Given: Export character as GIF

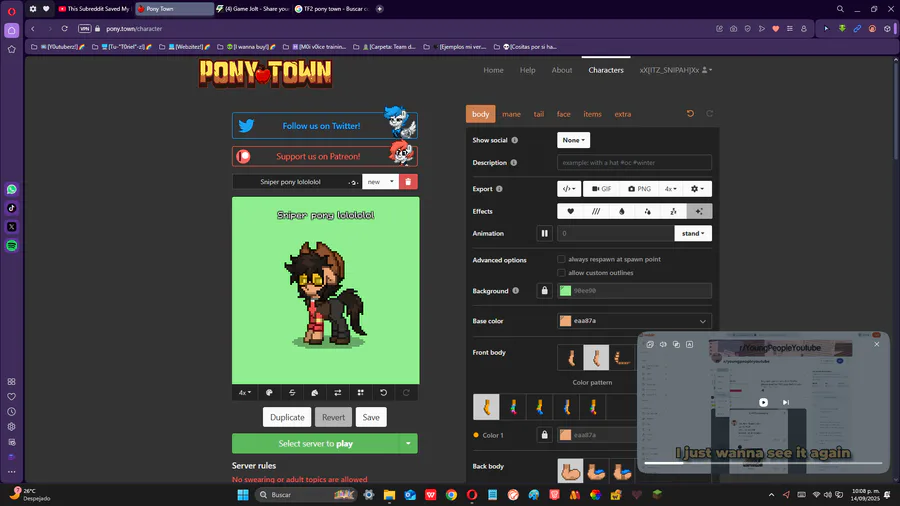Looking at the screenshot, I should (x=602, y=189).
